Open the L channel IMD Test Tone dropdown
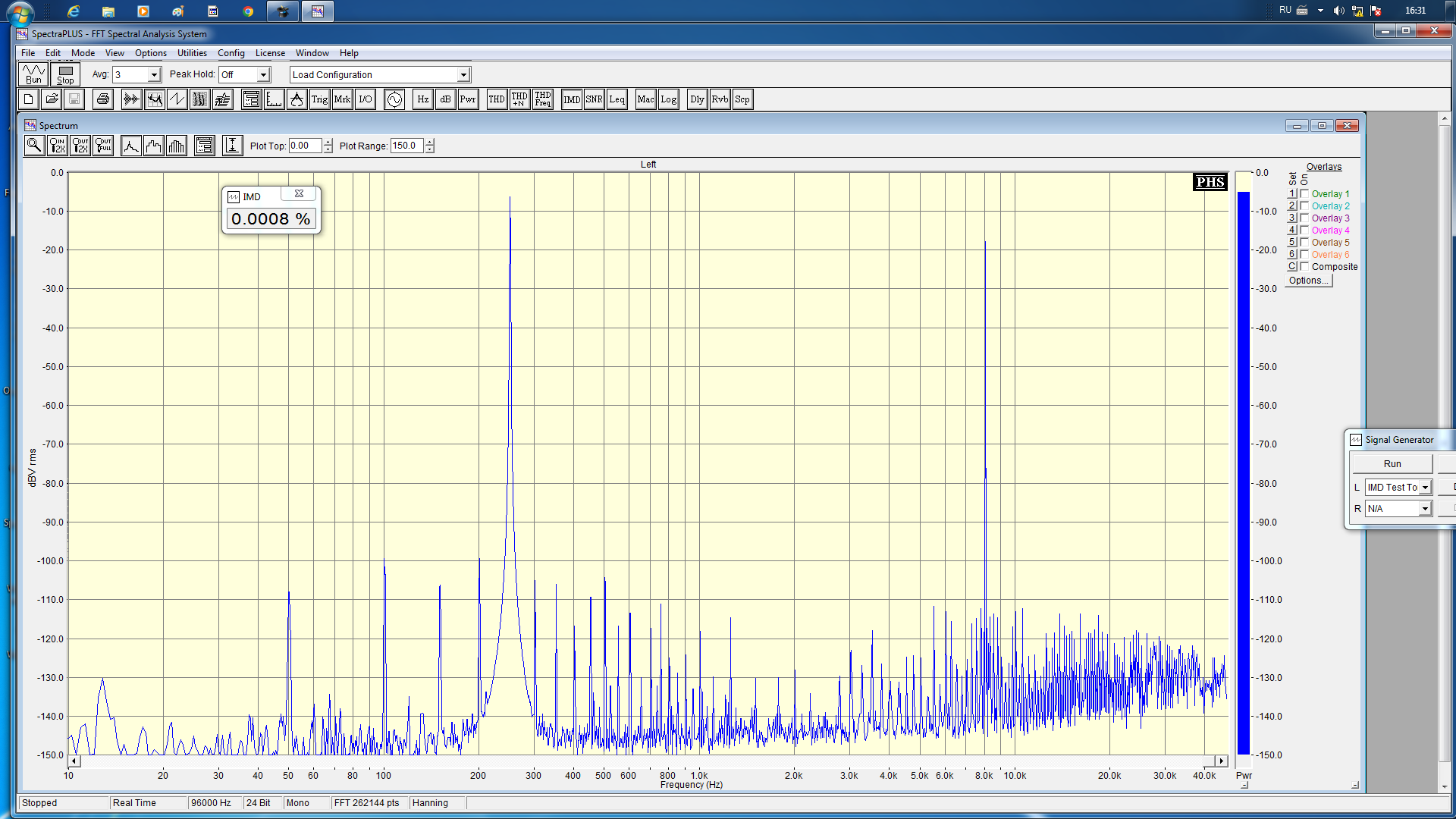The image size is (1456, 819). 1425,488
